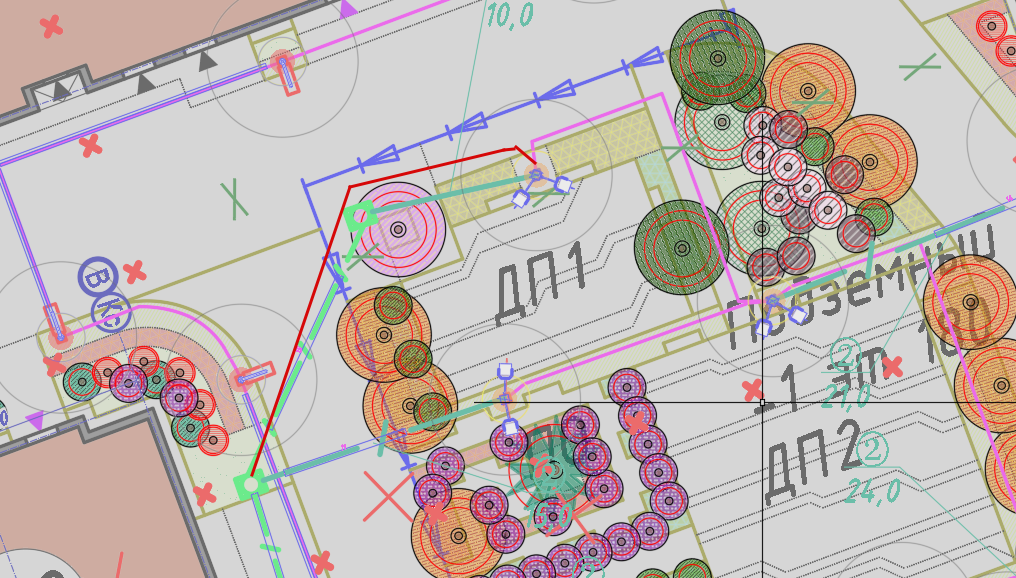Select the green square node beside pink tree
The height and width of the screenshot is (578, 1016).
(359, 216)
